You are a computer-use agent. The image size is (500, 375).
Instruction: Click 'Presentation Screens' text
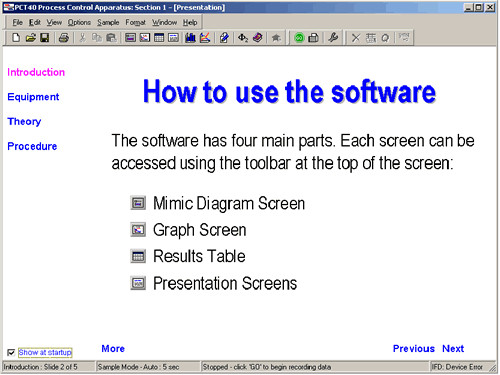coord(225,284)
